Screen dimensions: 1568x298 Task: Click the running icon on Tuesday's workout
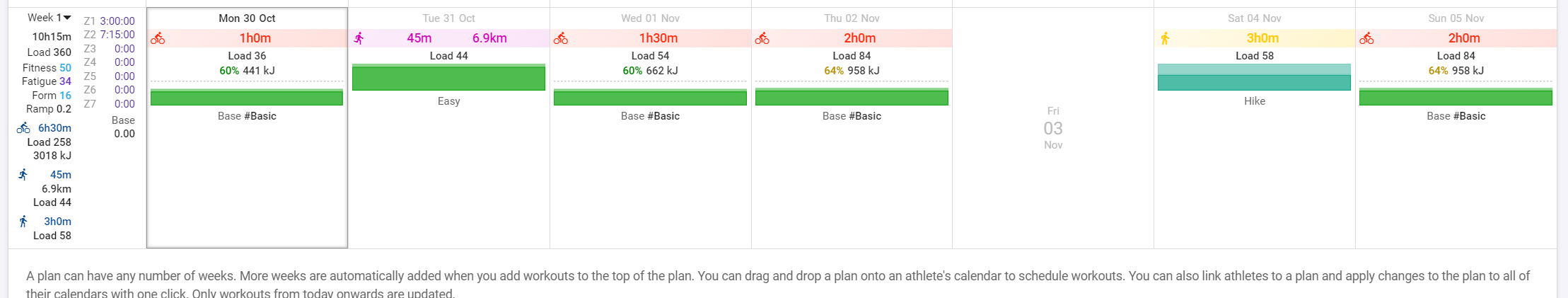pos(359,38)
